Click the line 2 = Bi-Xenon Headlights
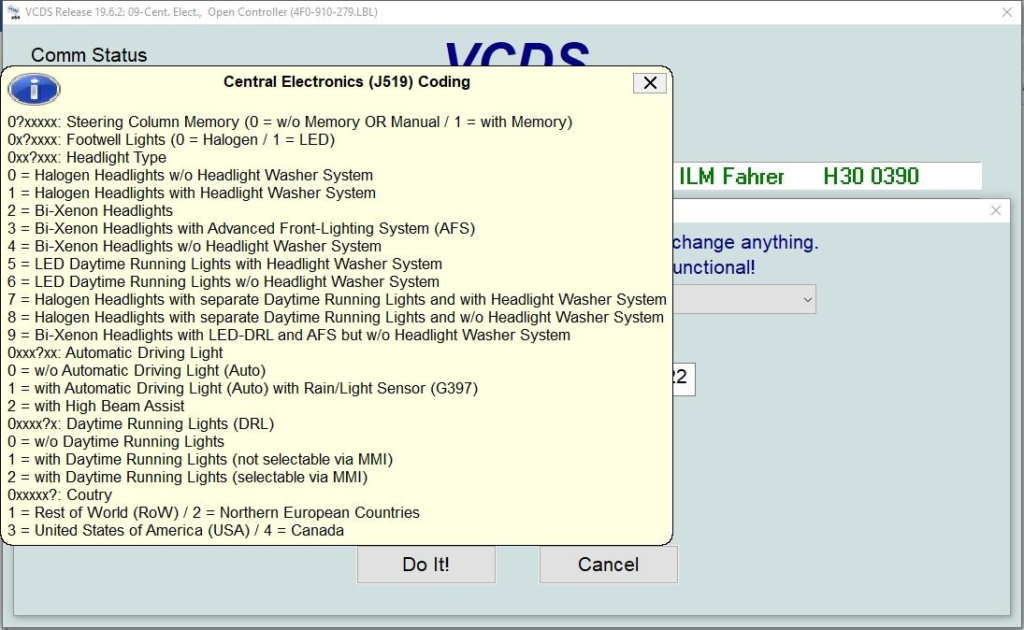1024x630 pixels. click(90, 211)
